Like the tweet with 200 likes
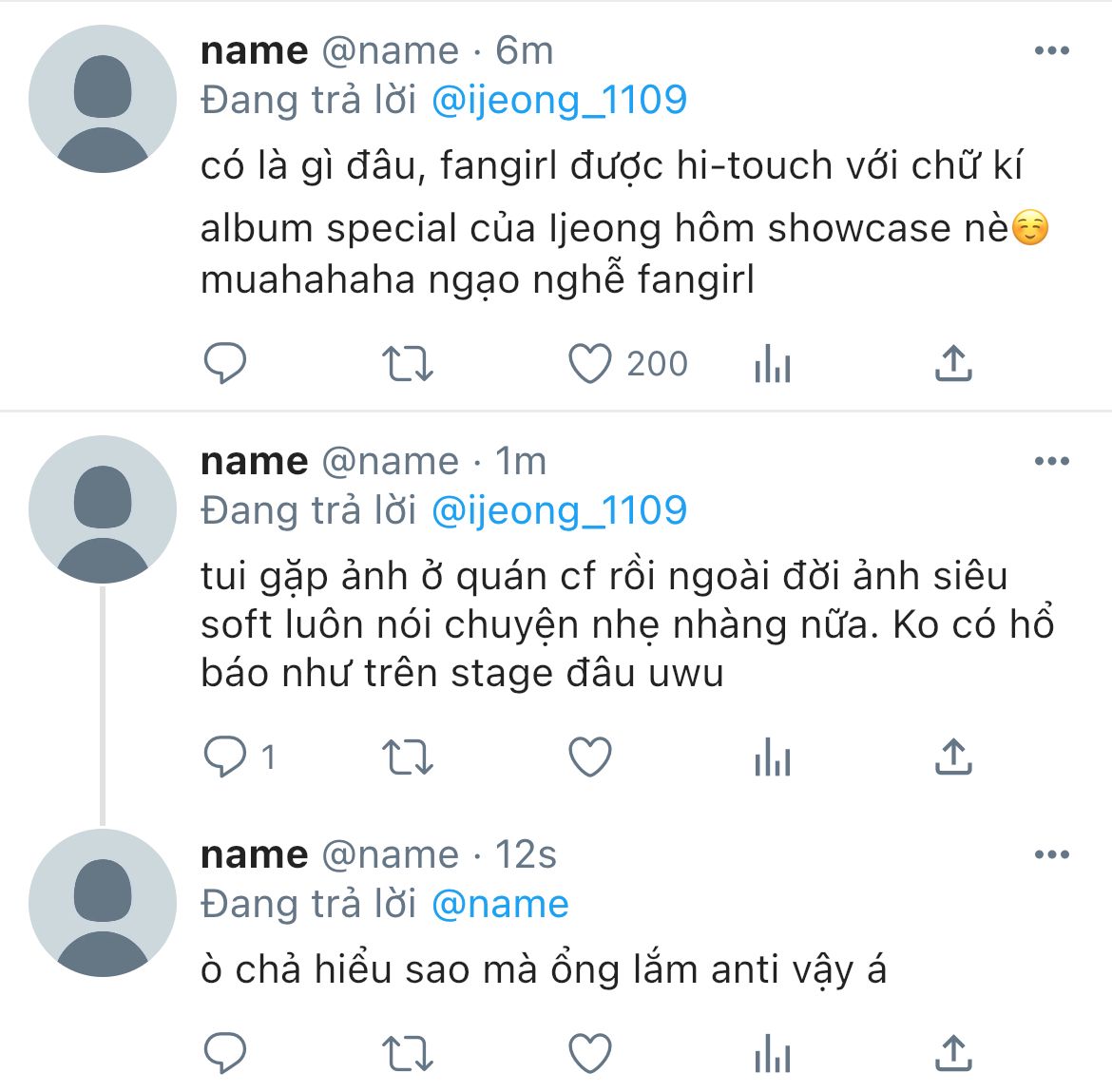Screen dimensions: 1112x1092 pos(589,363)
